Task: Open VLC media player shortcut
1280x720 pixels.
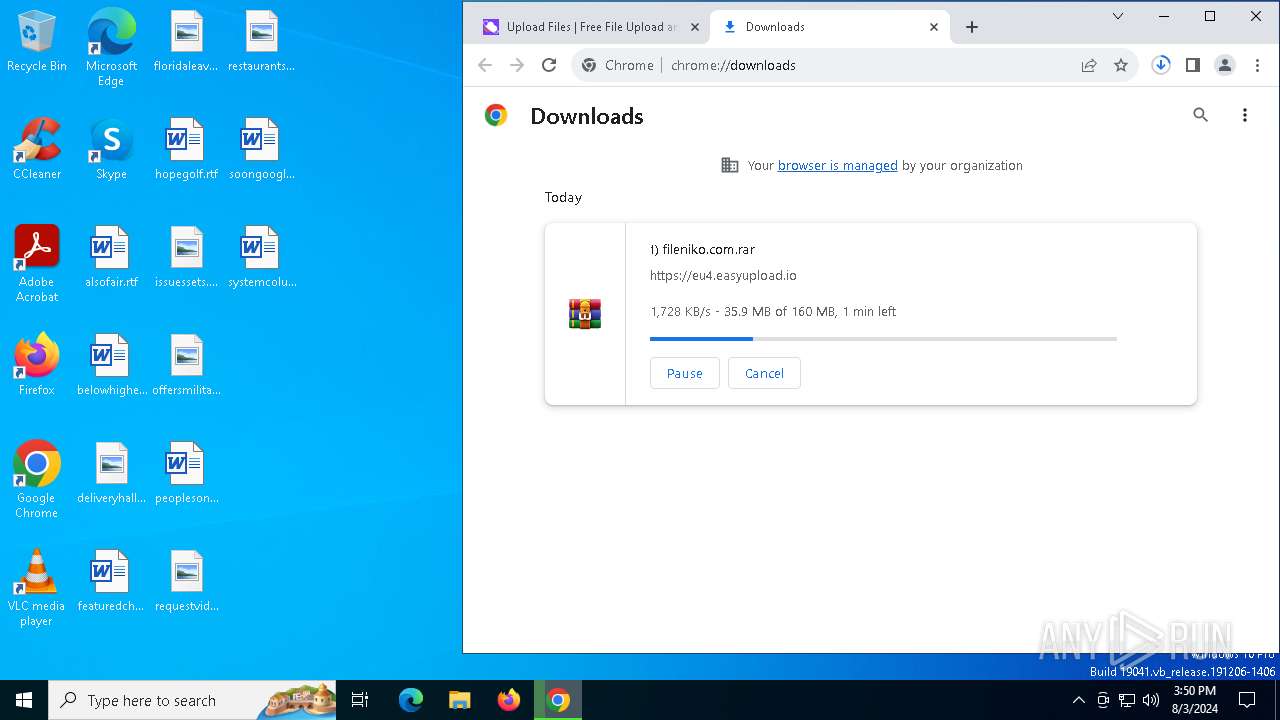Action: [37, 588]
